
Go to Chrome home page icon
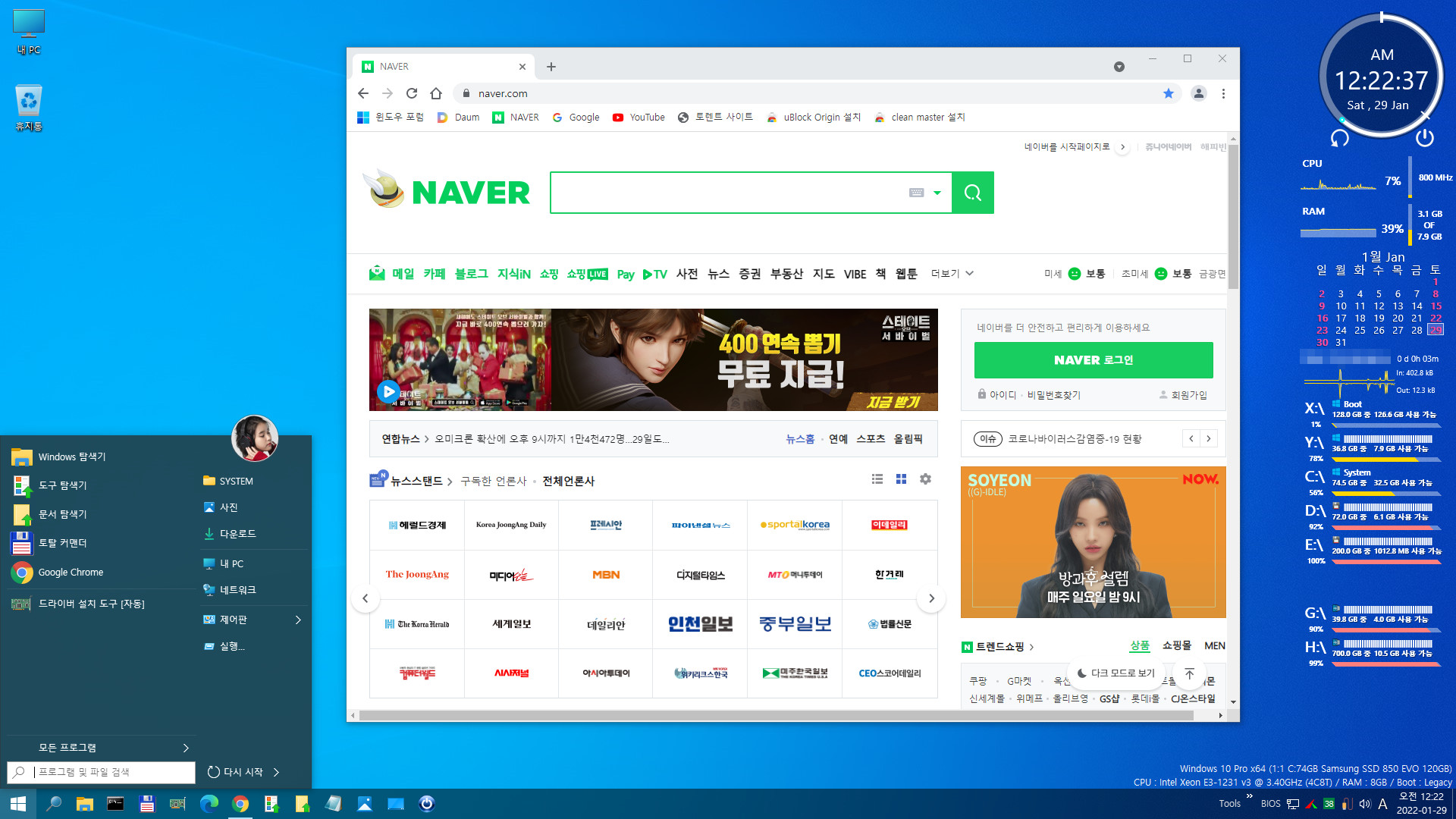click(x=436, y=93)
